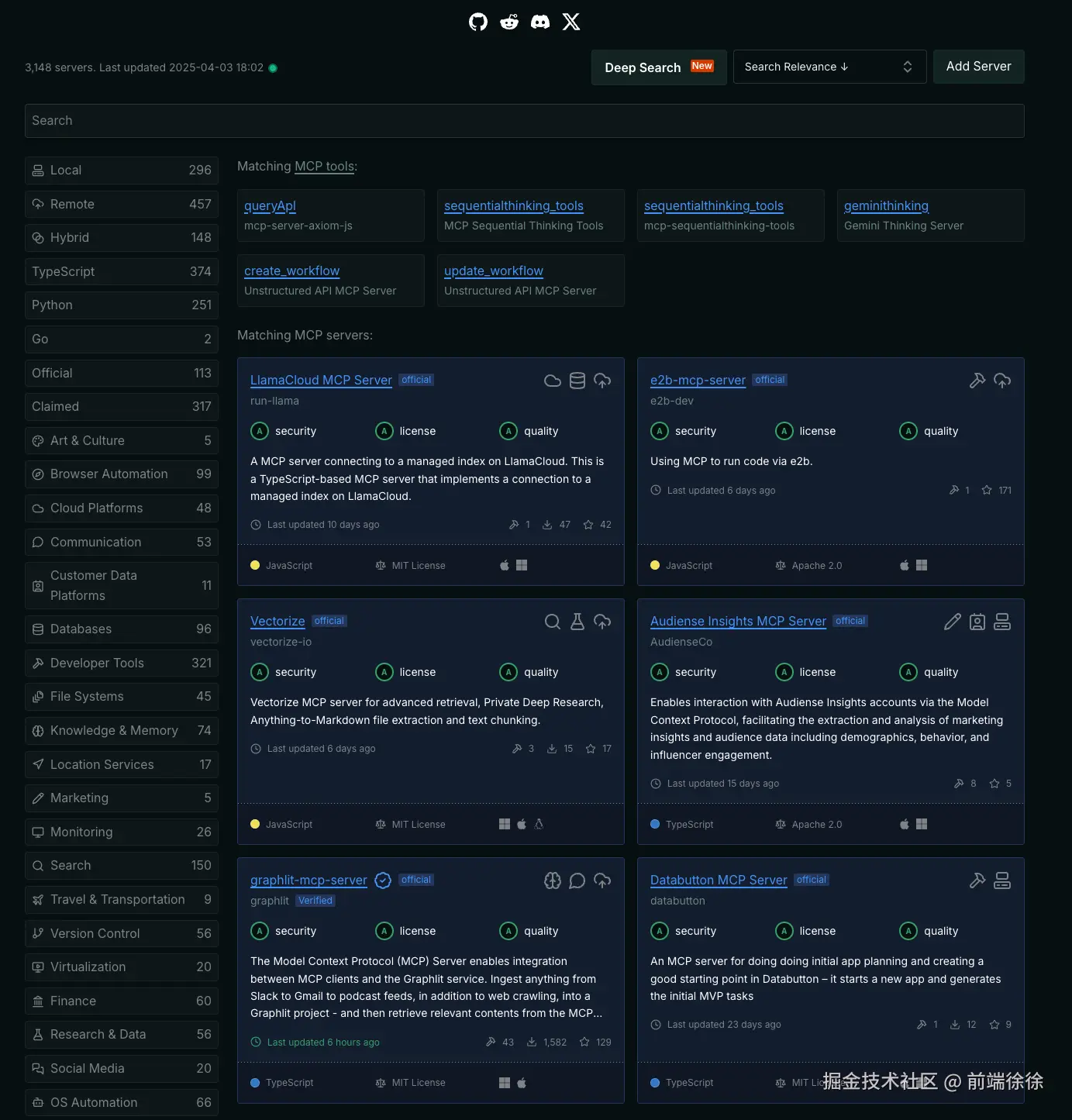Open LlamaCloud MCP Server link
Image resolution: width=1072 pixels, height=1120 pixels.
(x=321, y=381)
